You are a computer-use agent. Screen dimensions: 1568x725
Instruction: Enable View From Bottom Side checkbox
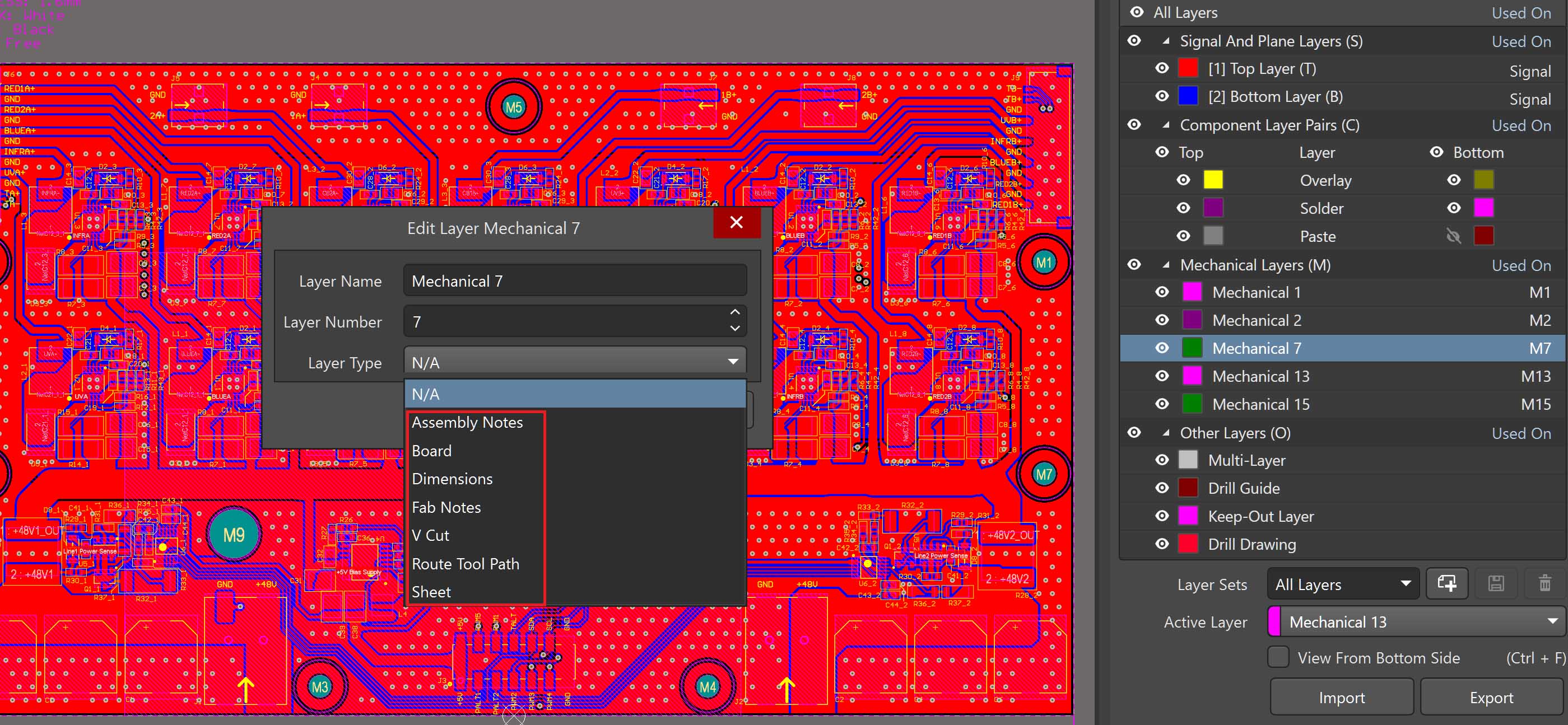pyautogui.click(x=1278, y=657)
